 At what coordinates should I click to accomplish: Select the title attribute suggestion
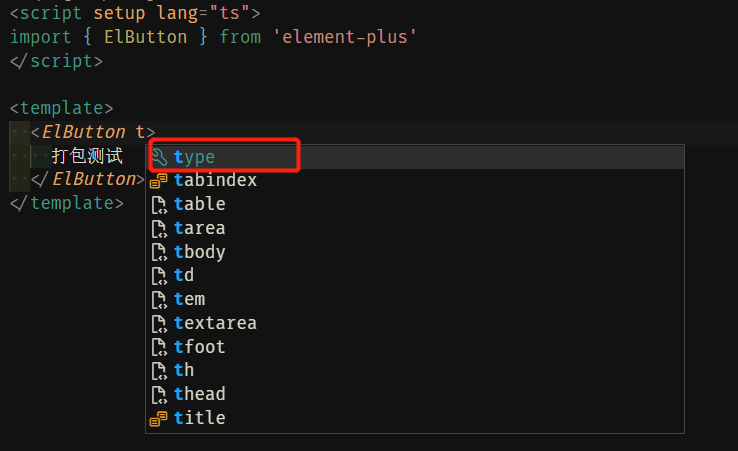(415, 418)
